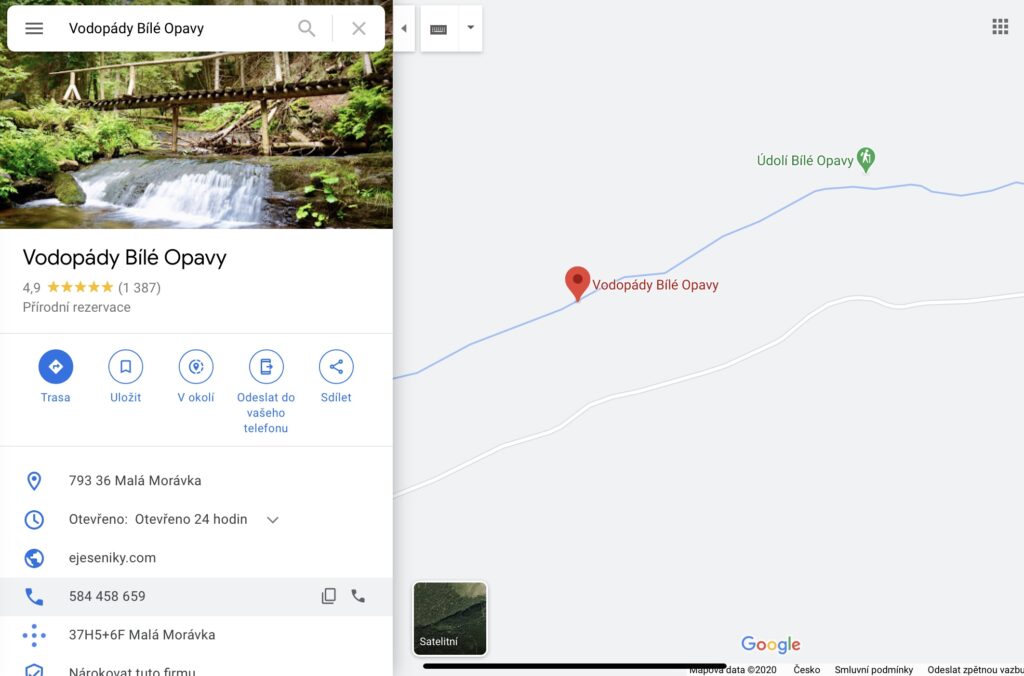Open reviews count (1 387)
The height and width of the screenshot is (676, 1024).
point(139,288)
